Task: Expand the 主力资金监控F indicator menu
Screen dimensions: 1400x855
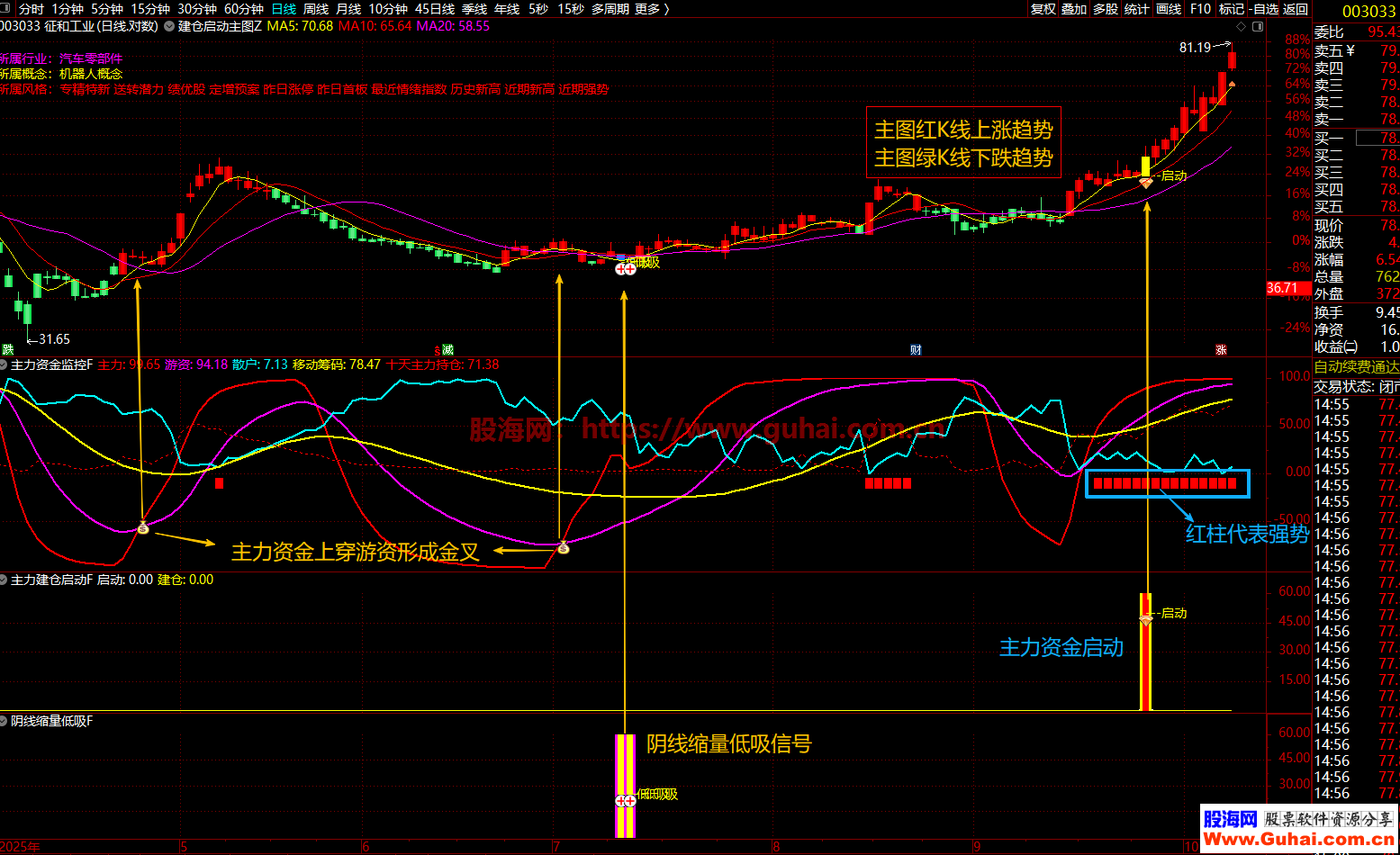Action: pos(5,365)
